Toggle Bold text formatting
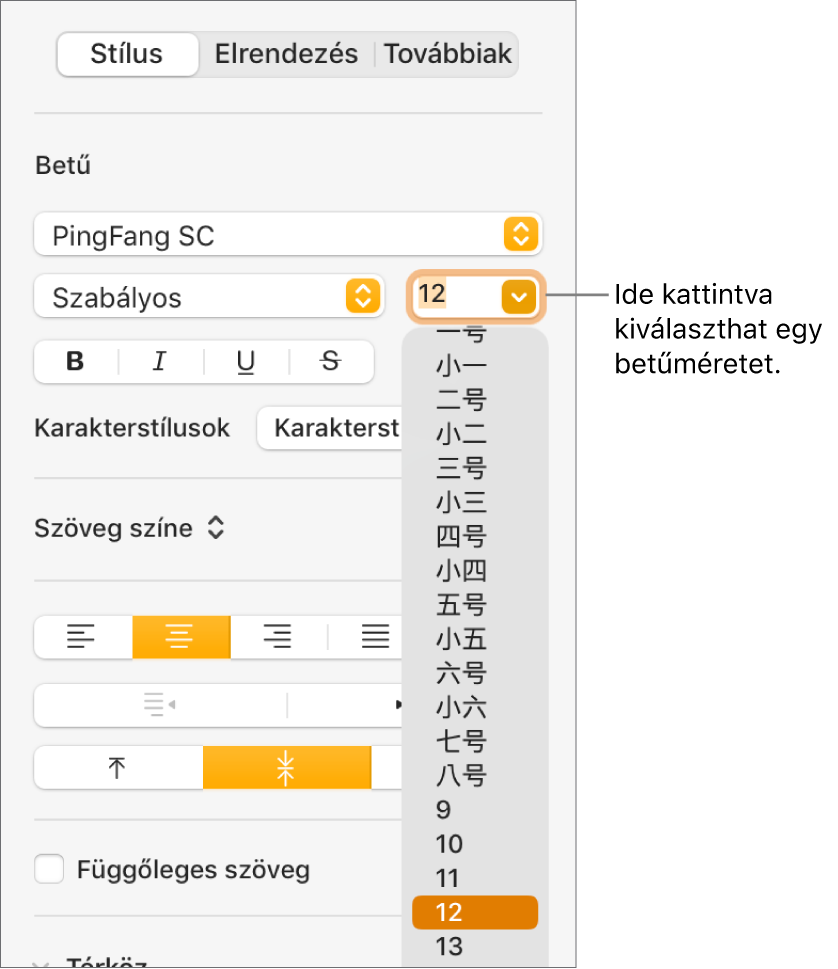The height and width of the screenshot is (969, 838). pos(76,362)
